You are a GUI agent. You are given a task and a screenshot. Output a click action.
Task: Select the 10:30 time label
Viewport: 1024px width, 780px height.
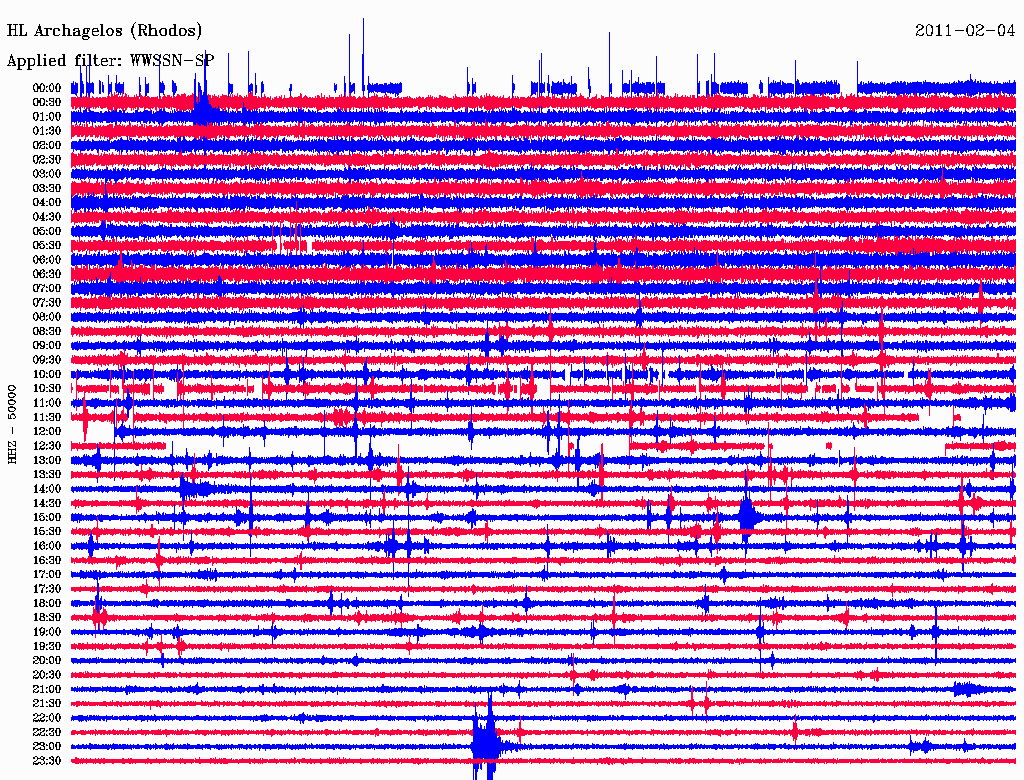(x=47, y=389)
